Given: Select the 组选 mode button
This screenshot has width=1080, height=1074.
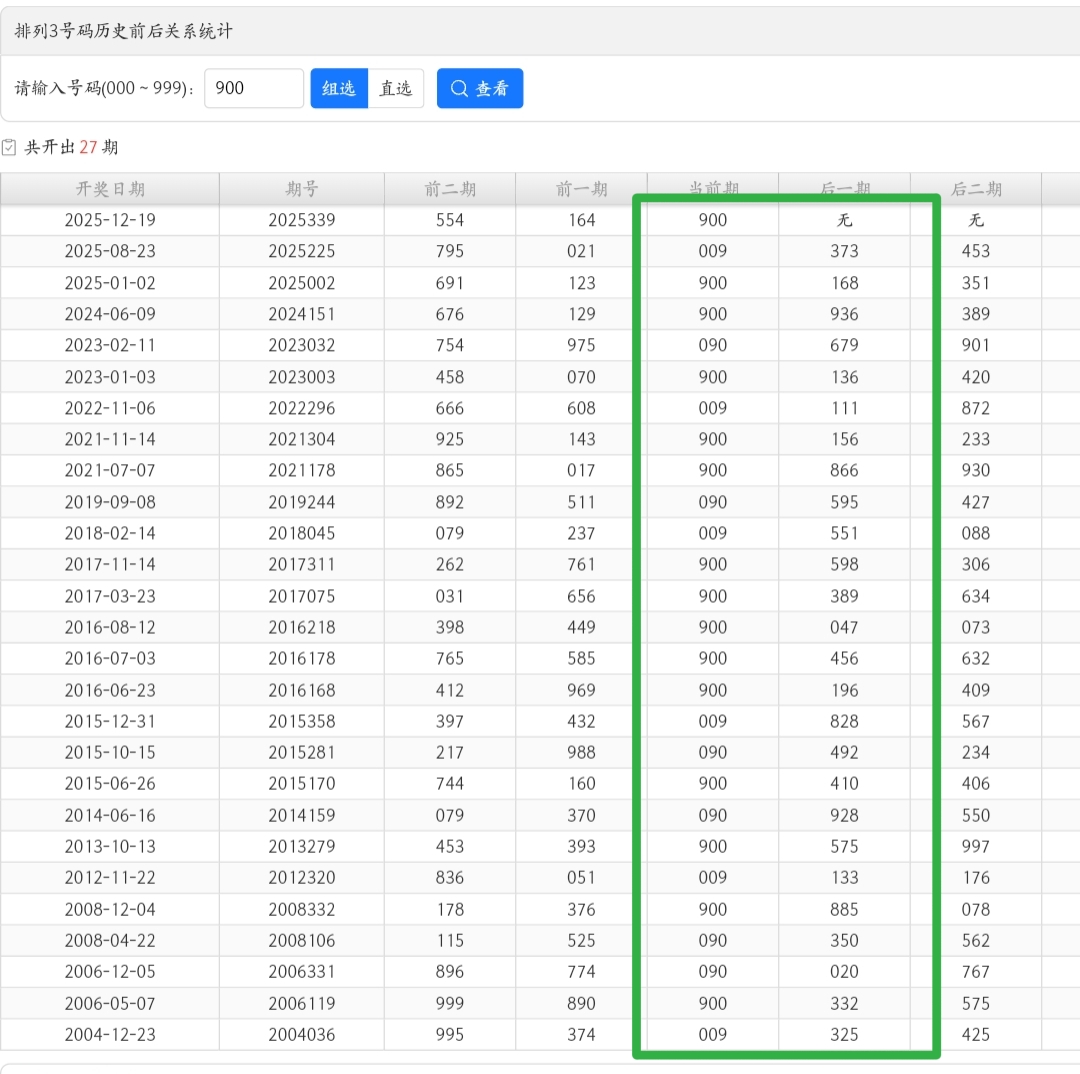Looking at the screenshot, I should point(339,88).
